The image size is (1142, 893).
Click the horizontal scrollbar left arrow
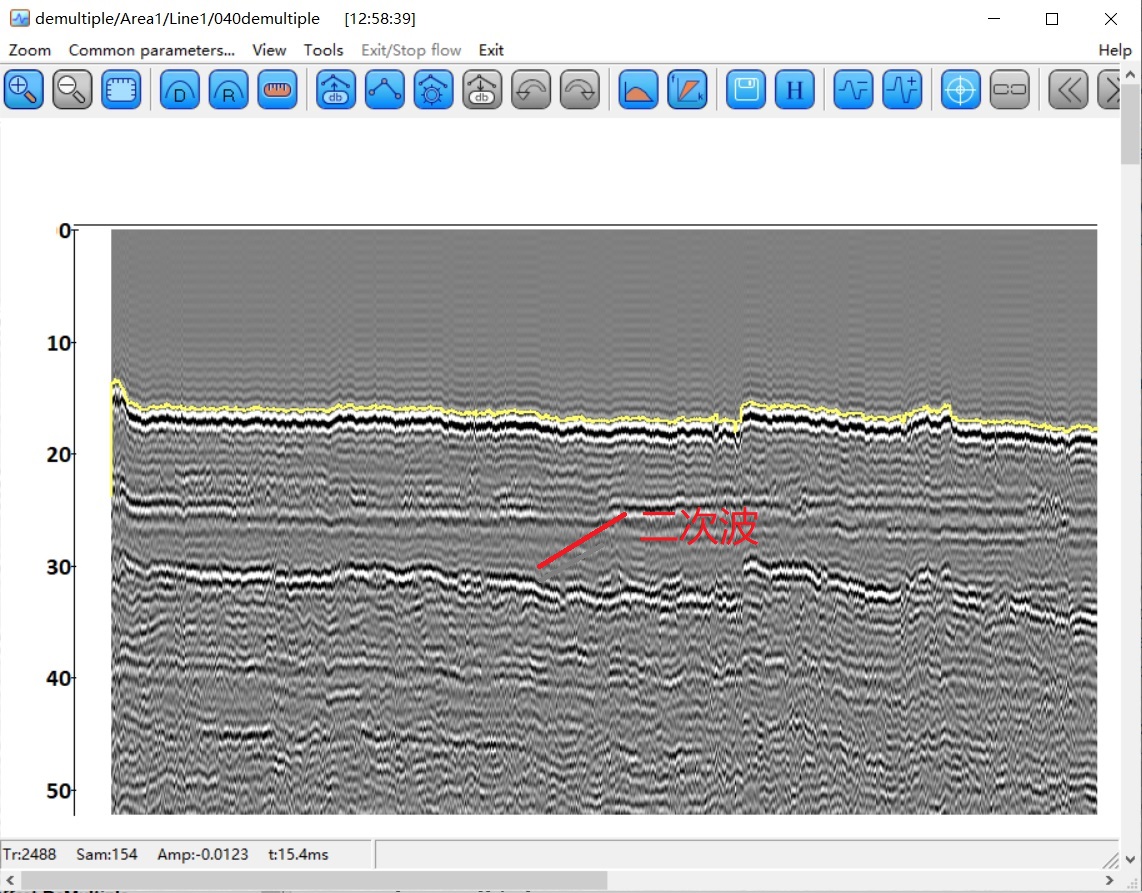(x=9, y=881)
